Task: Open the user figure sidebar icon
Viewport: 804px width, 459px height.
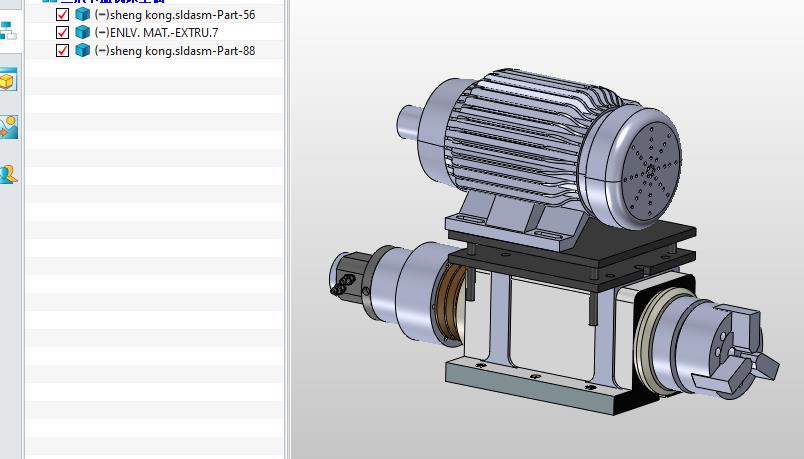Action: (x=8, y=174)
